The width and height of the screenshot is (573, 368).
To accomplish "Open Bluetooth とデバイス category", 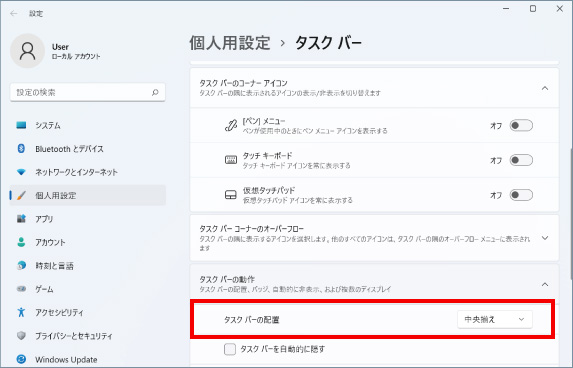I will coord(88,149).
